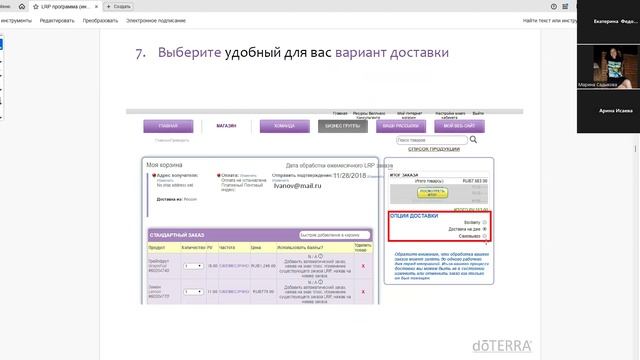The image size is (640, 360).
Task: Click the purple ГЛАВНАЯ button in the slide
Action: tap(168, 126)
